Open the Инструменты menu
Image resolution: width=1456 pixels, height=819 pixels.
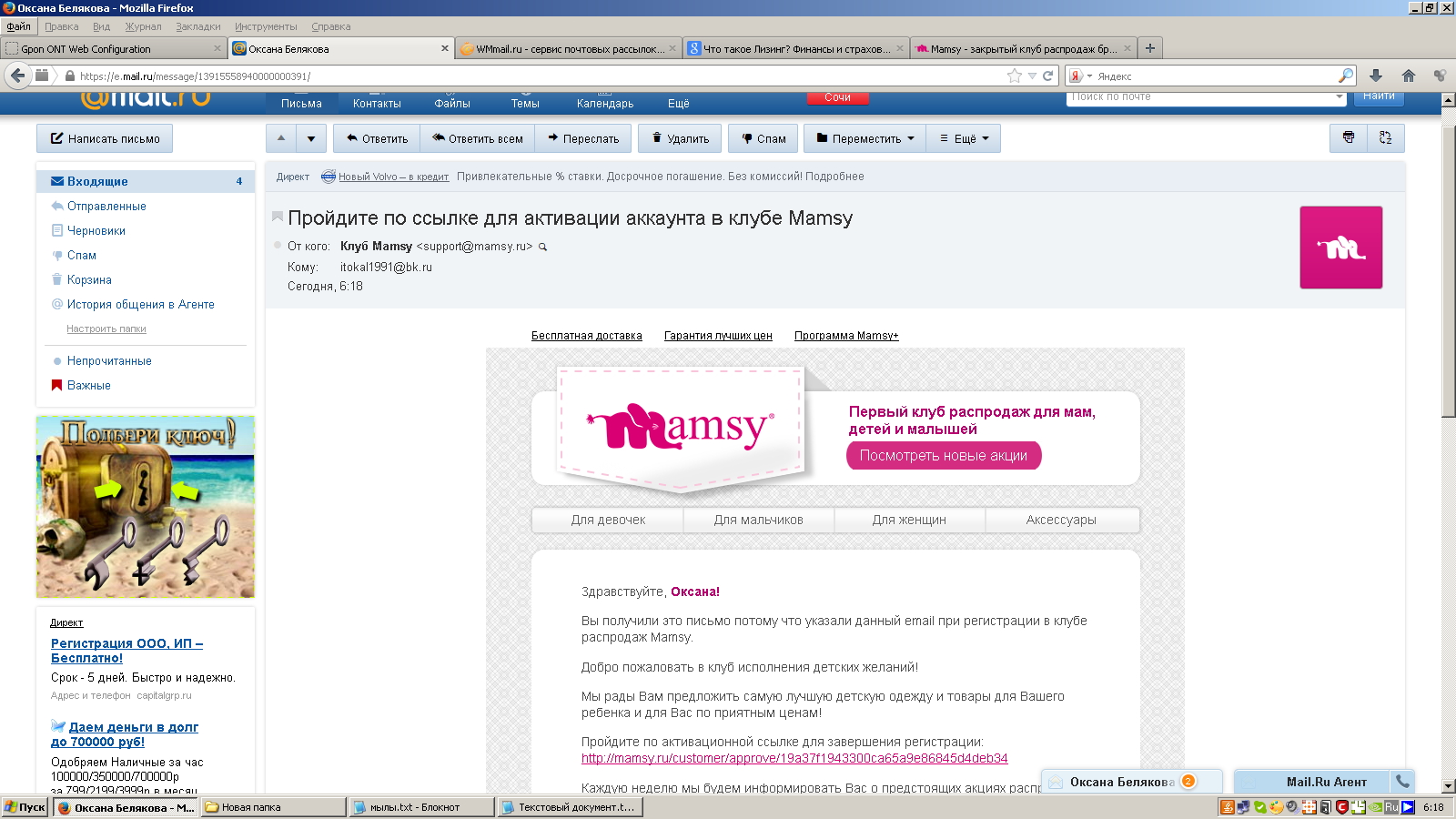[266, 26]
